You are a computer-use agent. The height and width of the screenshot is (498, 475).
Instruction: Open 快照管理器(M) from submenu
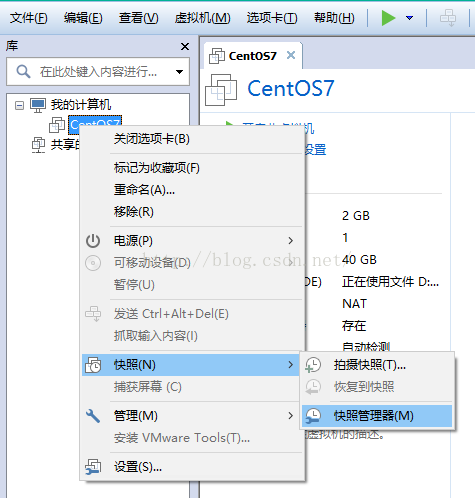coord(377,416)
